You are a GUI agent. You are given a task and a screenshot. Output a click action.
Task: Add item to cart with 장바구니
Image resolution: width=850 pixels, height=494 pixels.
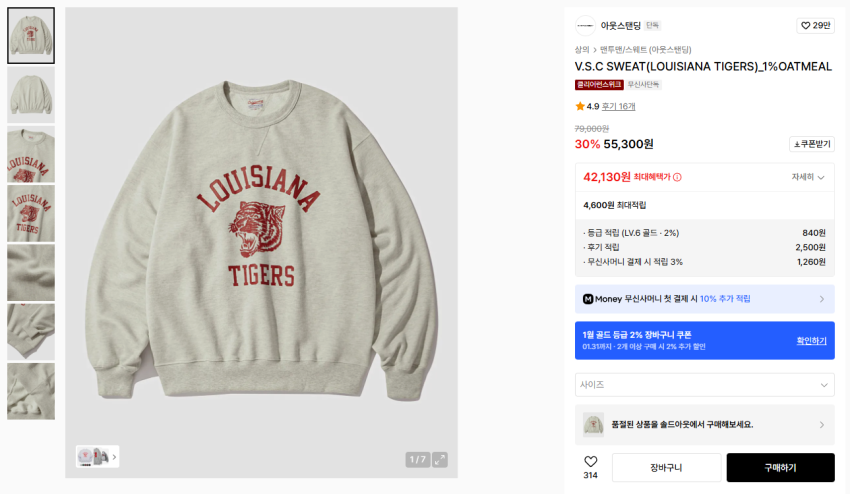666,468
